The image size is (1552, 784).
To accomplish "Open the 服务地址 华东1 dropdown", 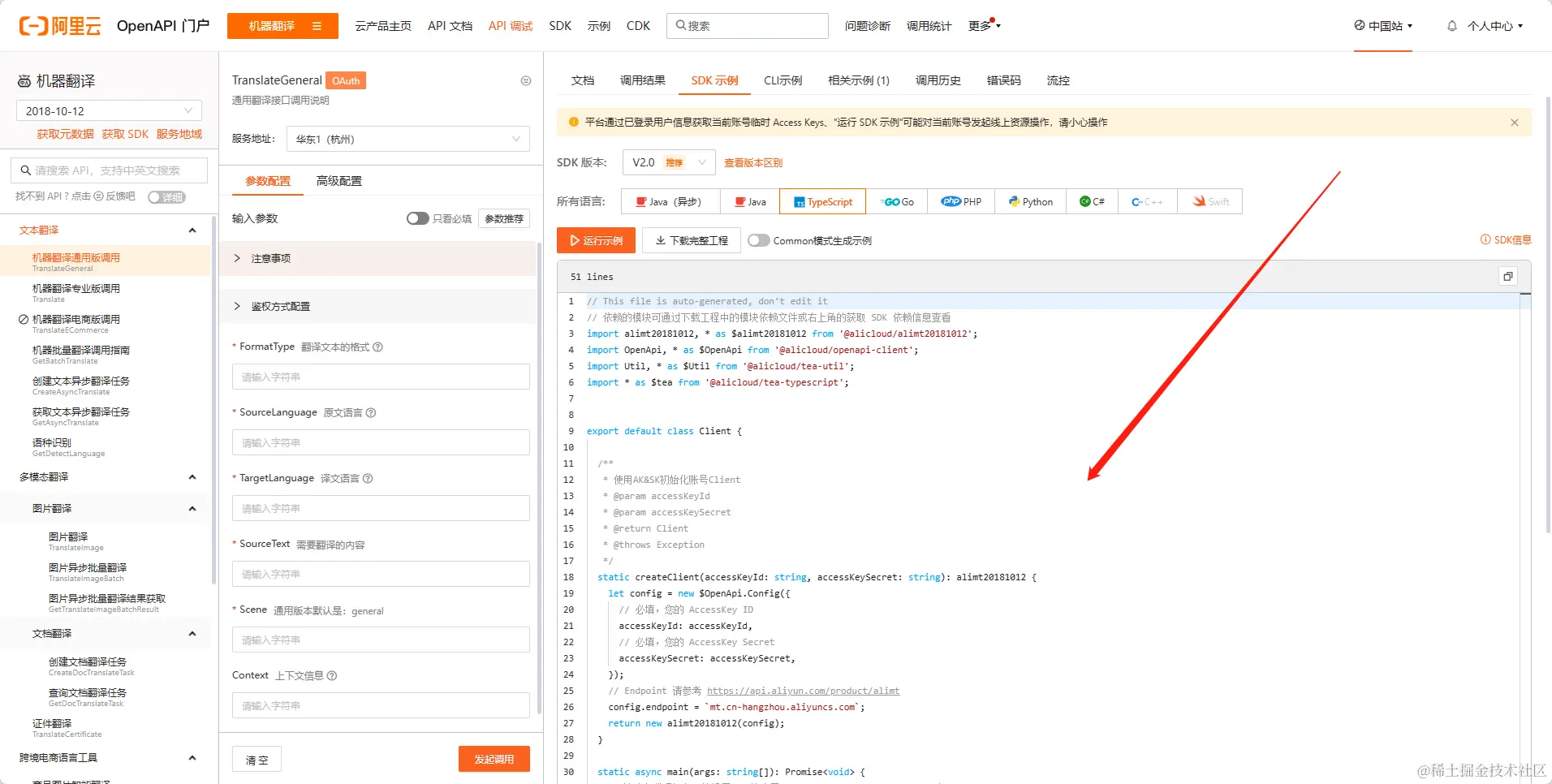I will [x=408, y=139].
